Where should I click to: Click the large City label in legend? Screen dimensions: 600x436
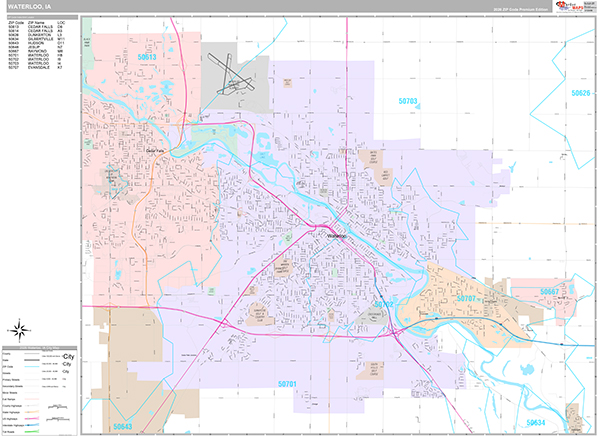point(70,356)
